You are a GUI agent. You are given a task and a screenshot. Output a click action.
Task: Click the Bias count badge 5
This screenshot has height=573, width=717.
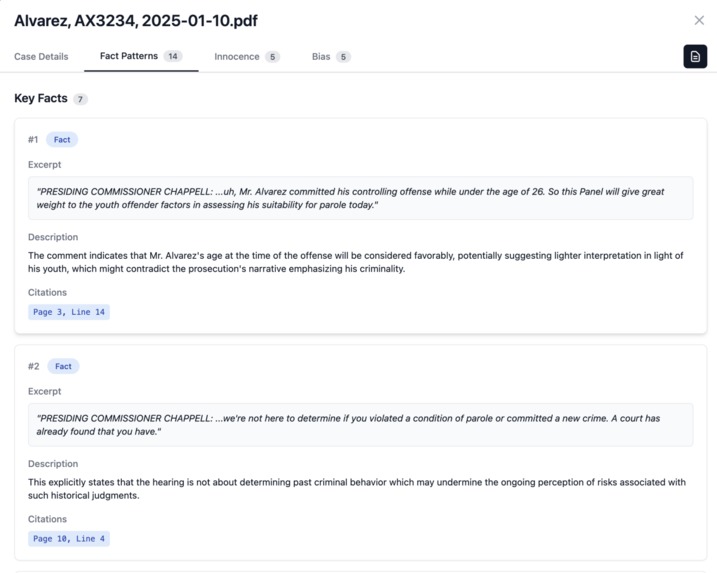[x=343, y=57]
